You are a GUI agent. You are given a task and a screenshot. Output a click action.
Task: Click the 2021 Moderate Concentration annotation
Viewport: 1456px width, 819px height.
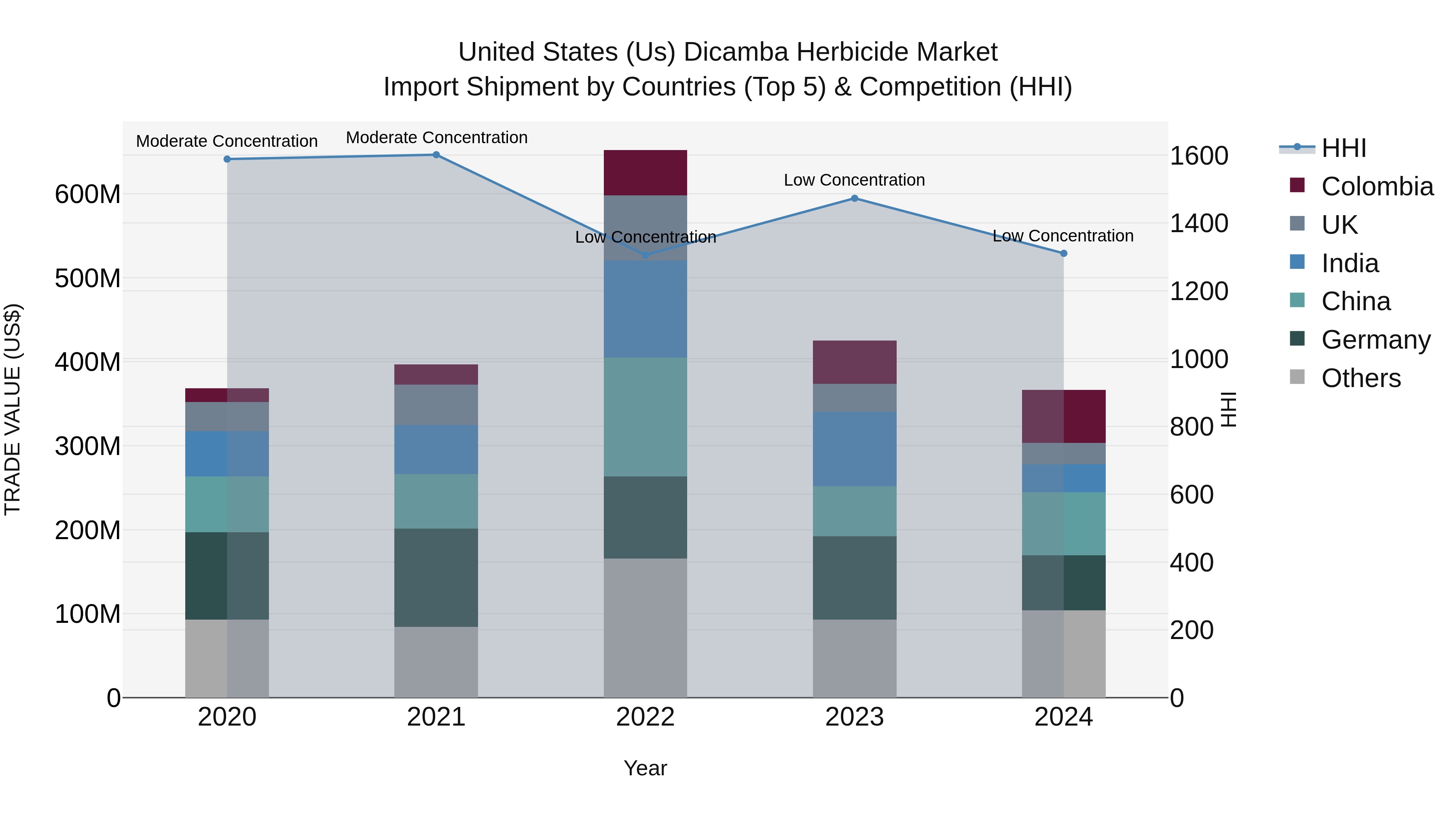point(437,138)
